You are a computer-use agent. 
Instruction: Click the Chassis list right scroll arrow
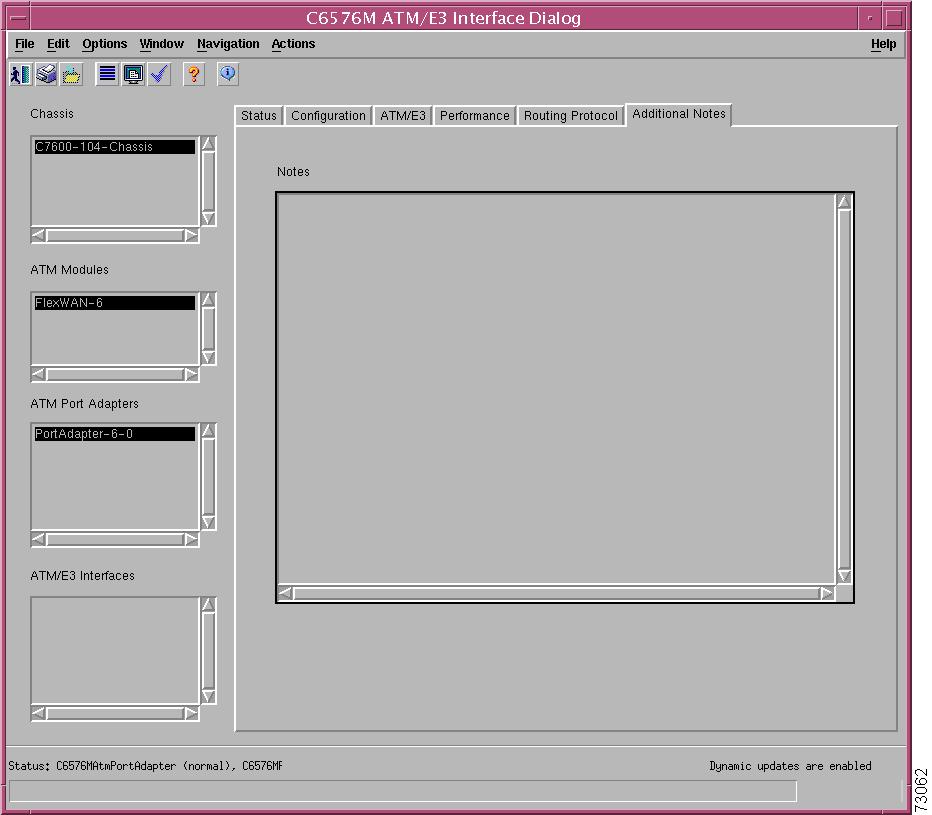pyautogui.click(x=191, y=235)
